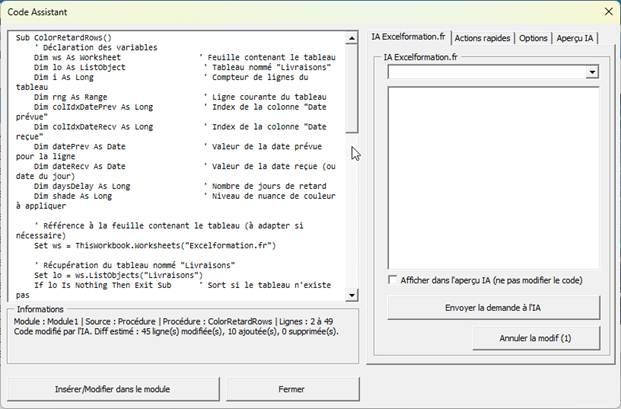Click the line 'Dim daysDelay As Long'

[x=82, y=186]
